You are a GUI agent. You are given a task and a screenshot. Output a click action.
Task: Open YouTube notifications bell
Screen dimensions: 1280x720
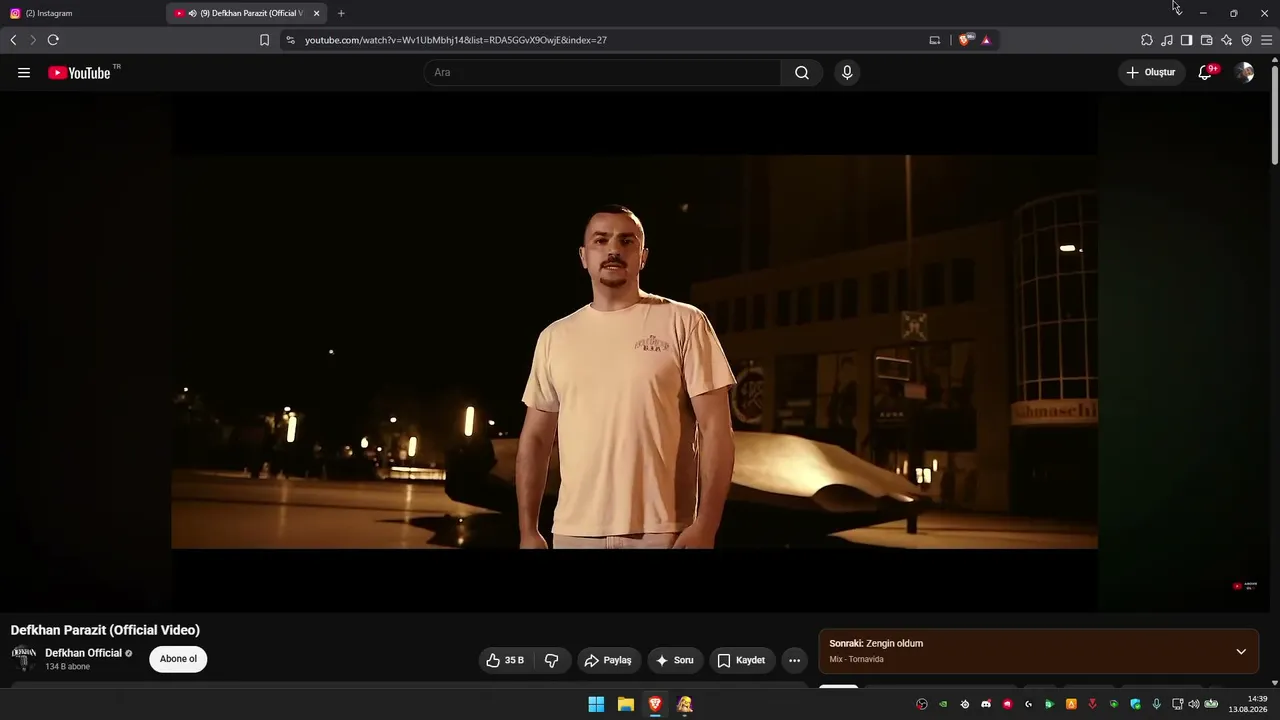coord(1205,73)
